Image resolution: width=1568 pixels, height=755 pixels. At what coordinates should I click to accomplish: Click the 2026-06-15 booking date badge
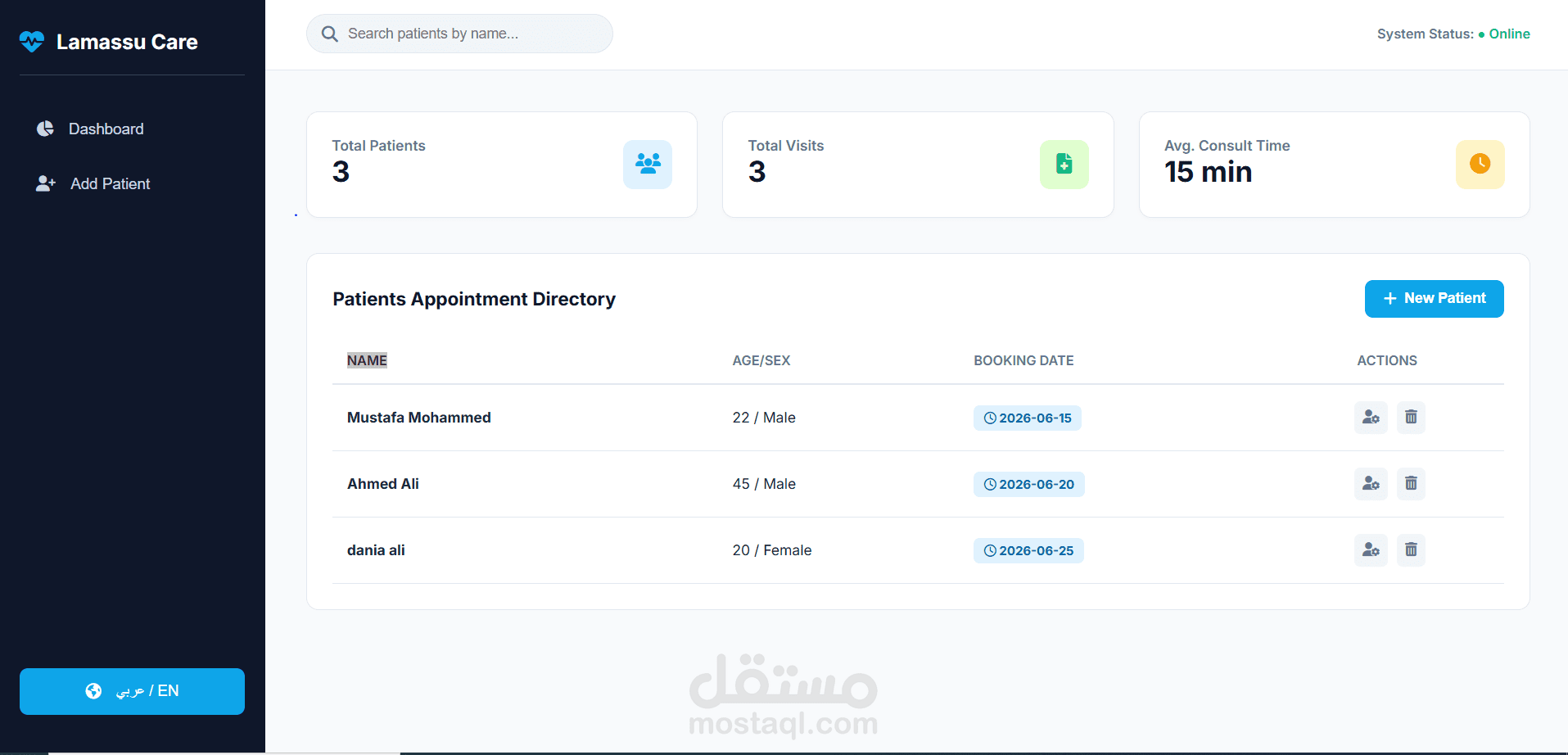[1028, 418]
